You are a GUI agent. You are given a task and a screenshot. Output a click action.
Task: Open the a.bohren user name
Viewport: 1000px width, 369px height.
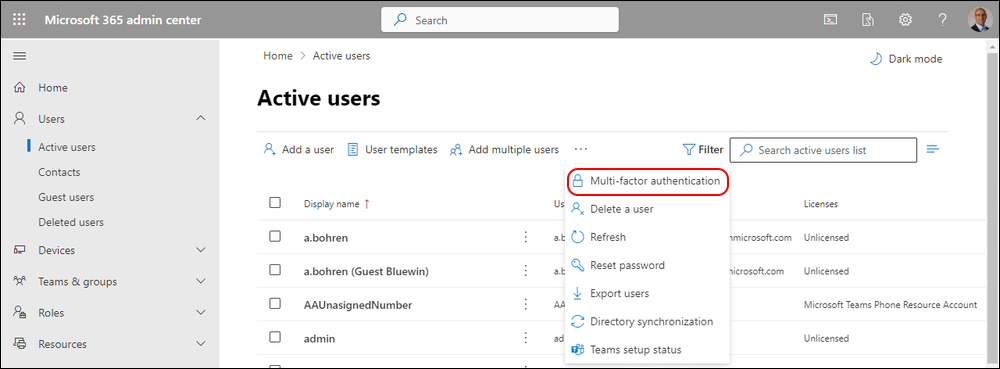tap(326, 237)
